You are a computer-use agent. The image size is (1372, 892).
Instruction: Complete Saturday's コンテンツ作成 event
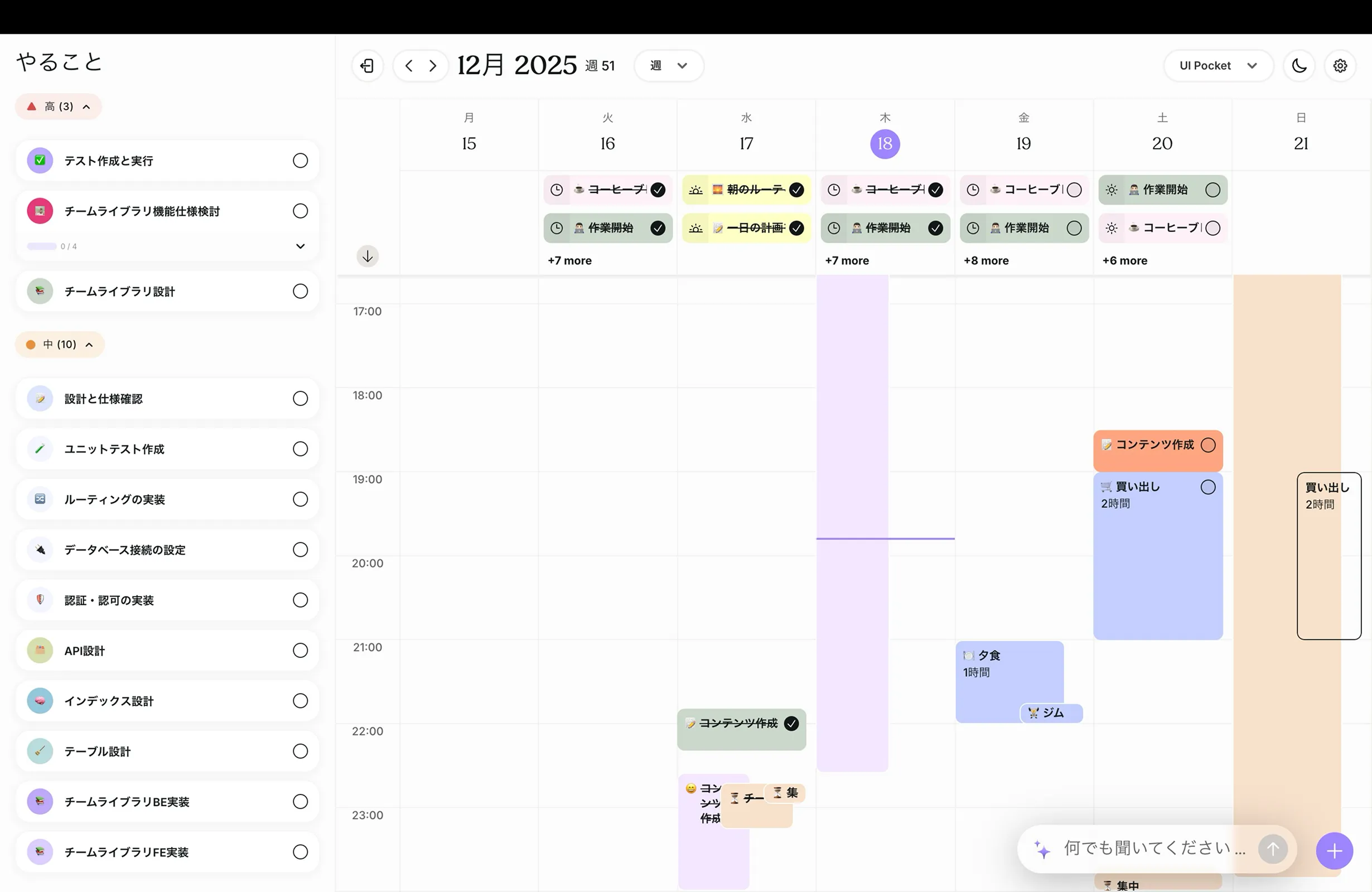(x=1207, y=445)
